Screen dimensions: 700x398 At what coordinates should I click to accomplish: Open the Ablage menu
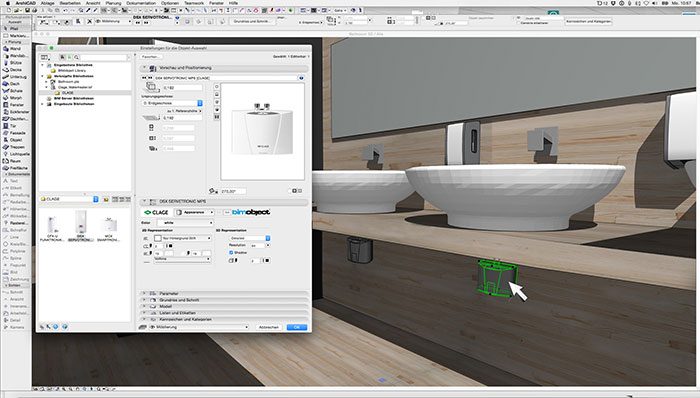48,3
